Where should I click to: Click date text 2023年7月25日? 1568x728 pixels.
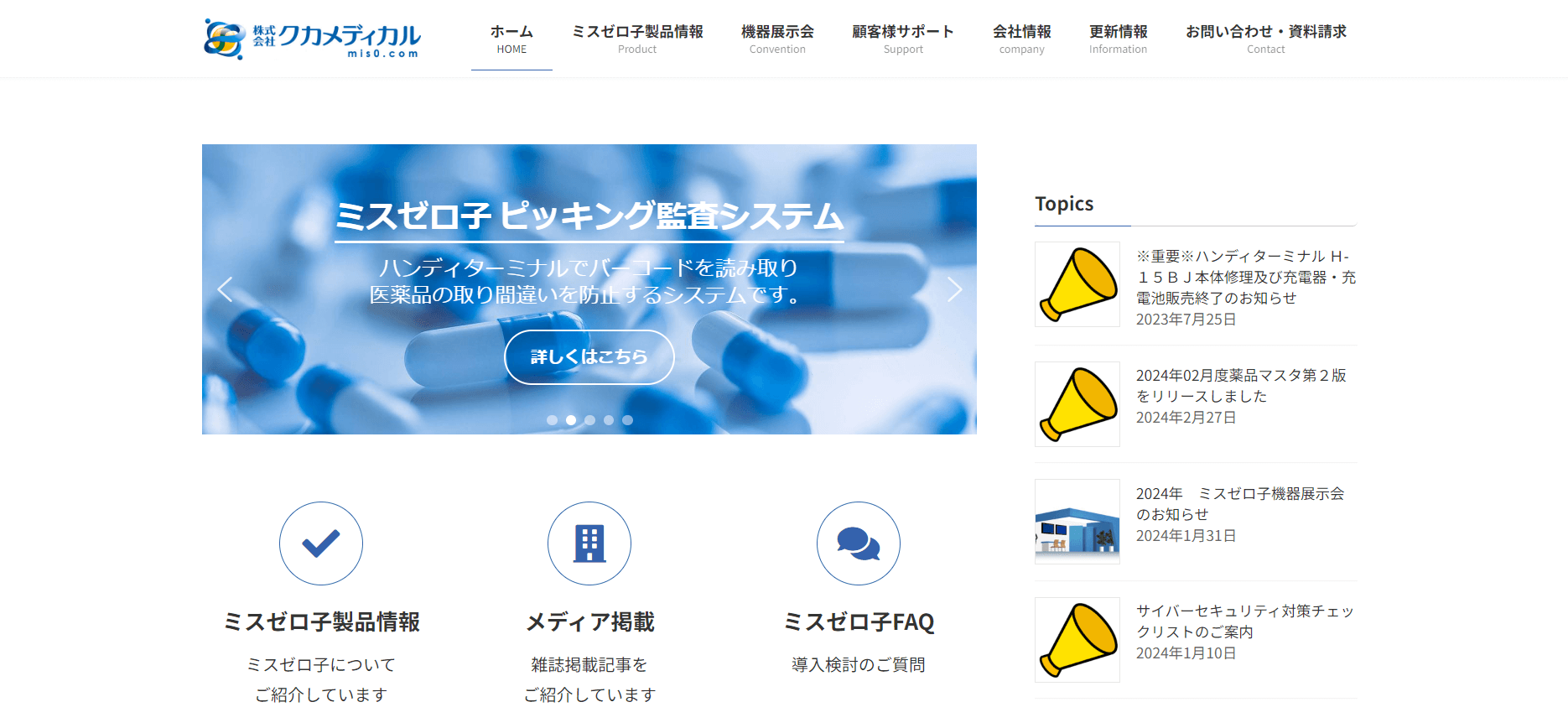[1186, 320]
